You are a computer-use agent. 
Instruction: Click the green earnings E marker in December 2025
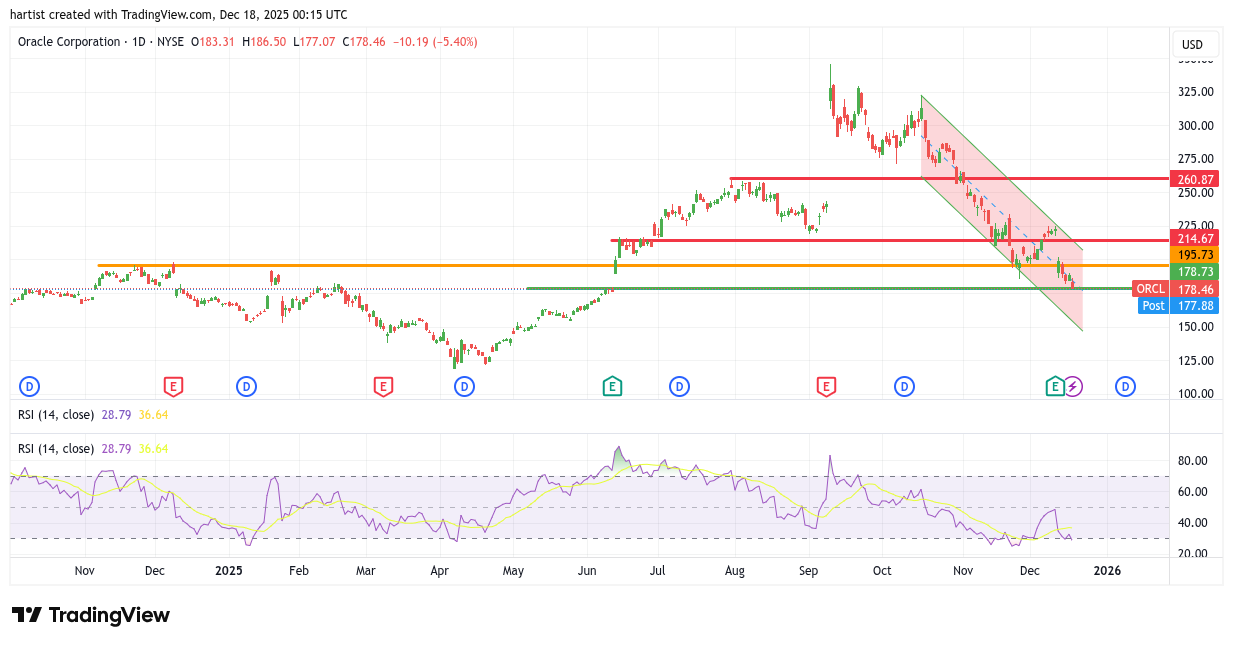point(1055,386)
